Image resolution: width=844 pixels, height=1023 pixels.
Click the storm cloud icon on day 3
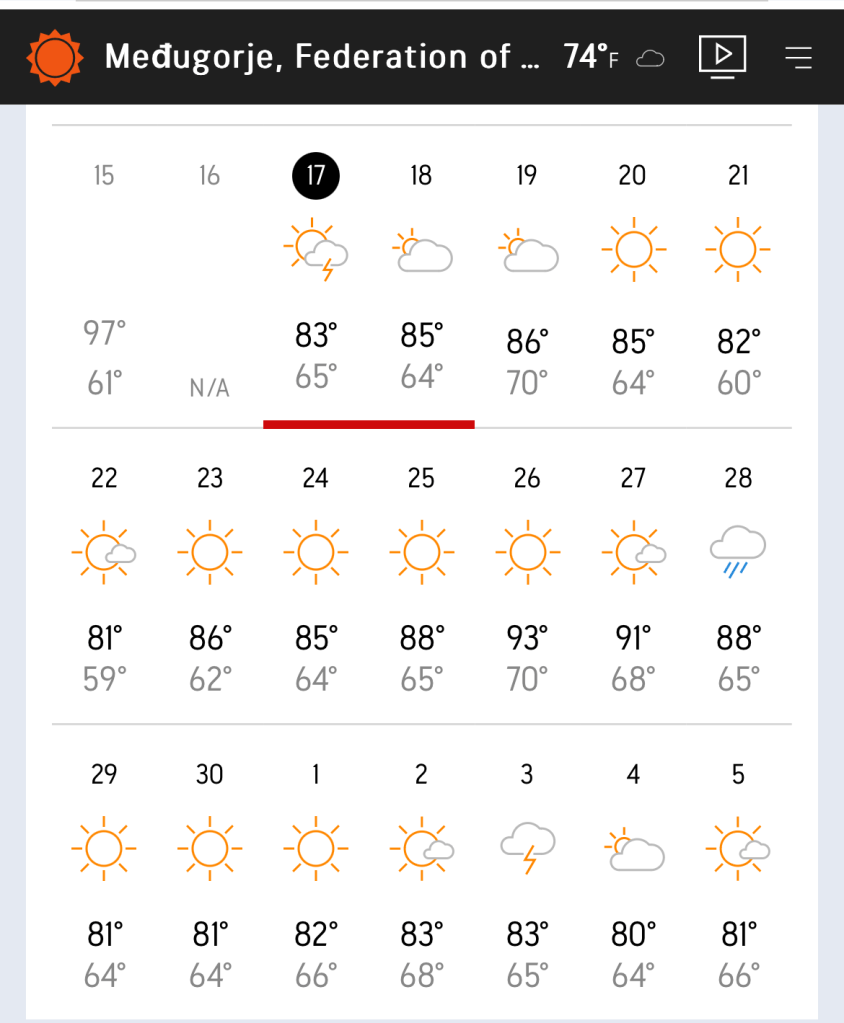tap(527, 847)
